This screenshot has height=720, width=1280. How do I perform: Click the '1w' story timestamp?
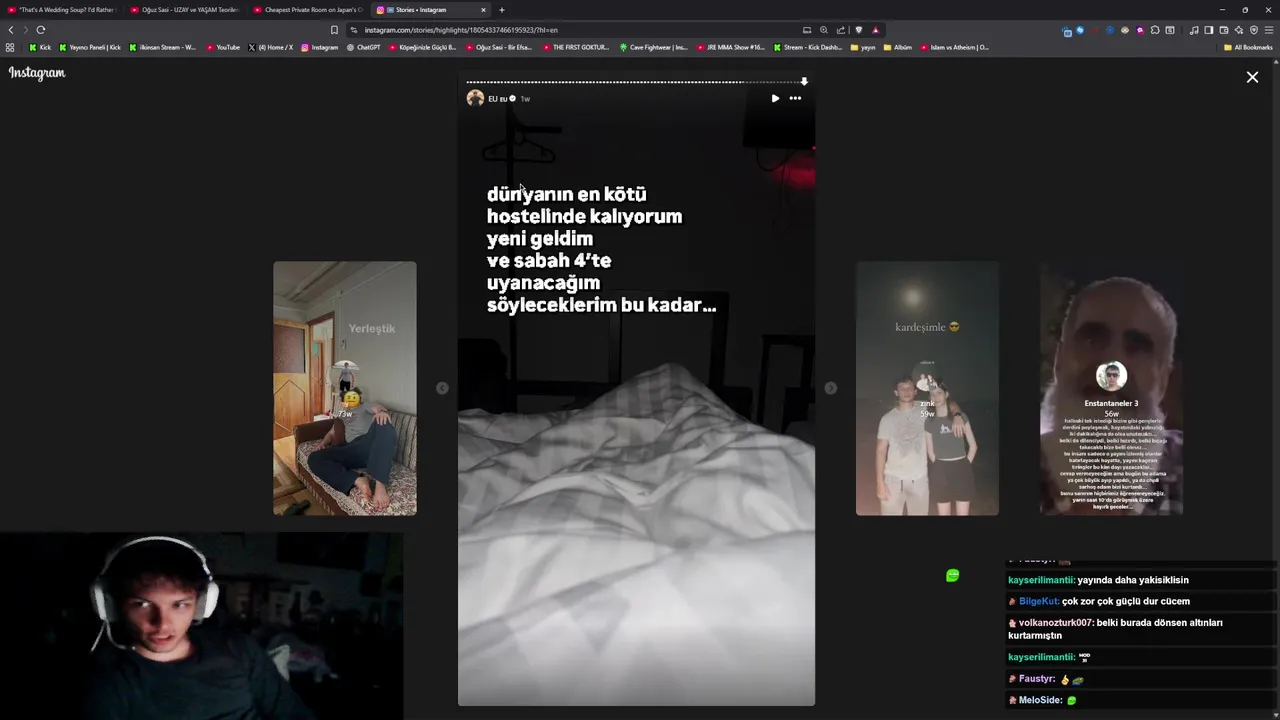pos(525,99)
